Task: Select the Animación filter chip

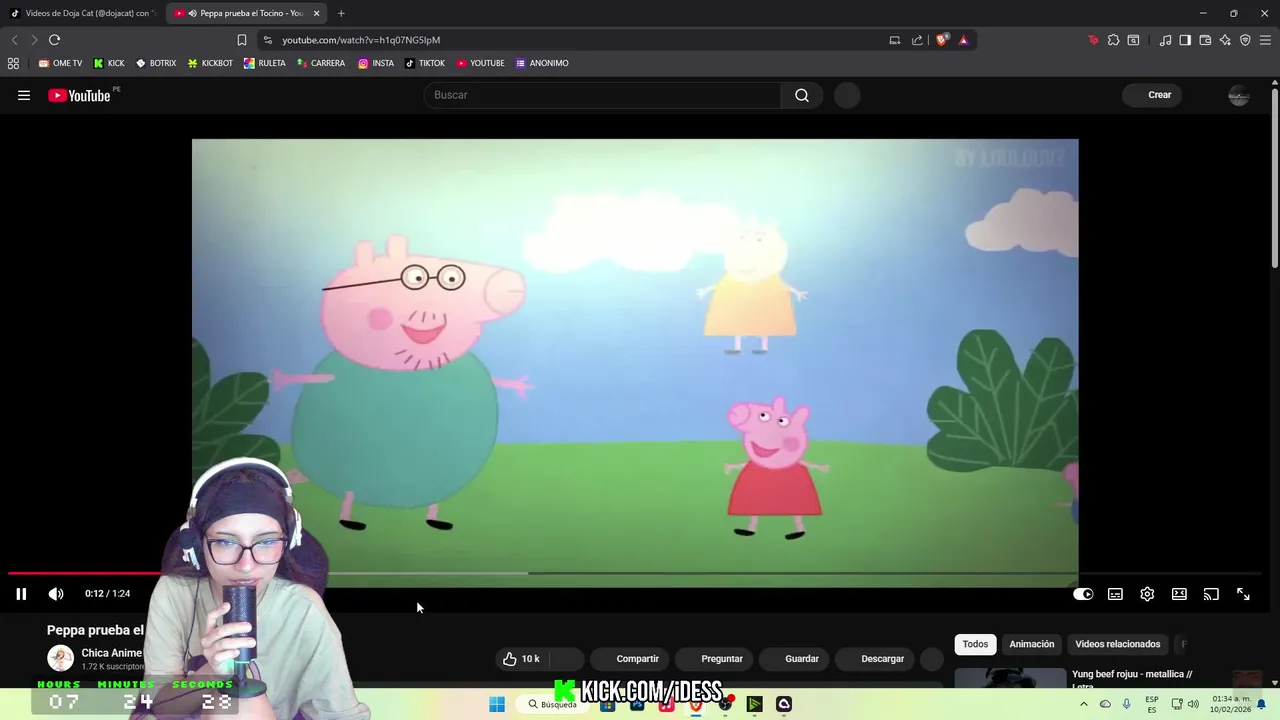Action: [x=1031, y=644]
